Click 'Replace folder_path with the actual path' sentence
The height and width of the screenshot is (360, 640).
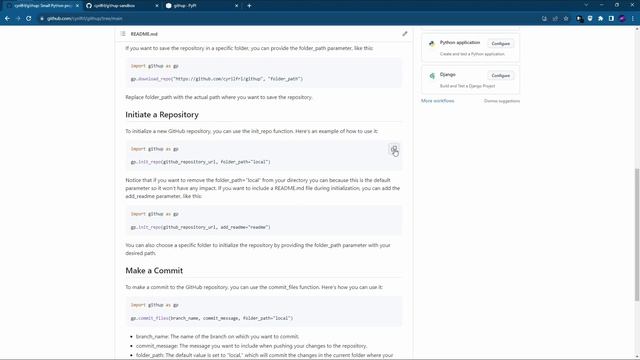tap(219, 97)
